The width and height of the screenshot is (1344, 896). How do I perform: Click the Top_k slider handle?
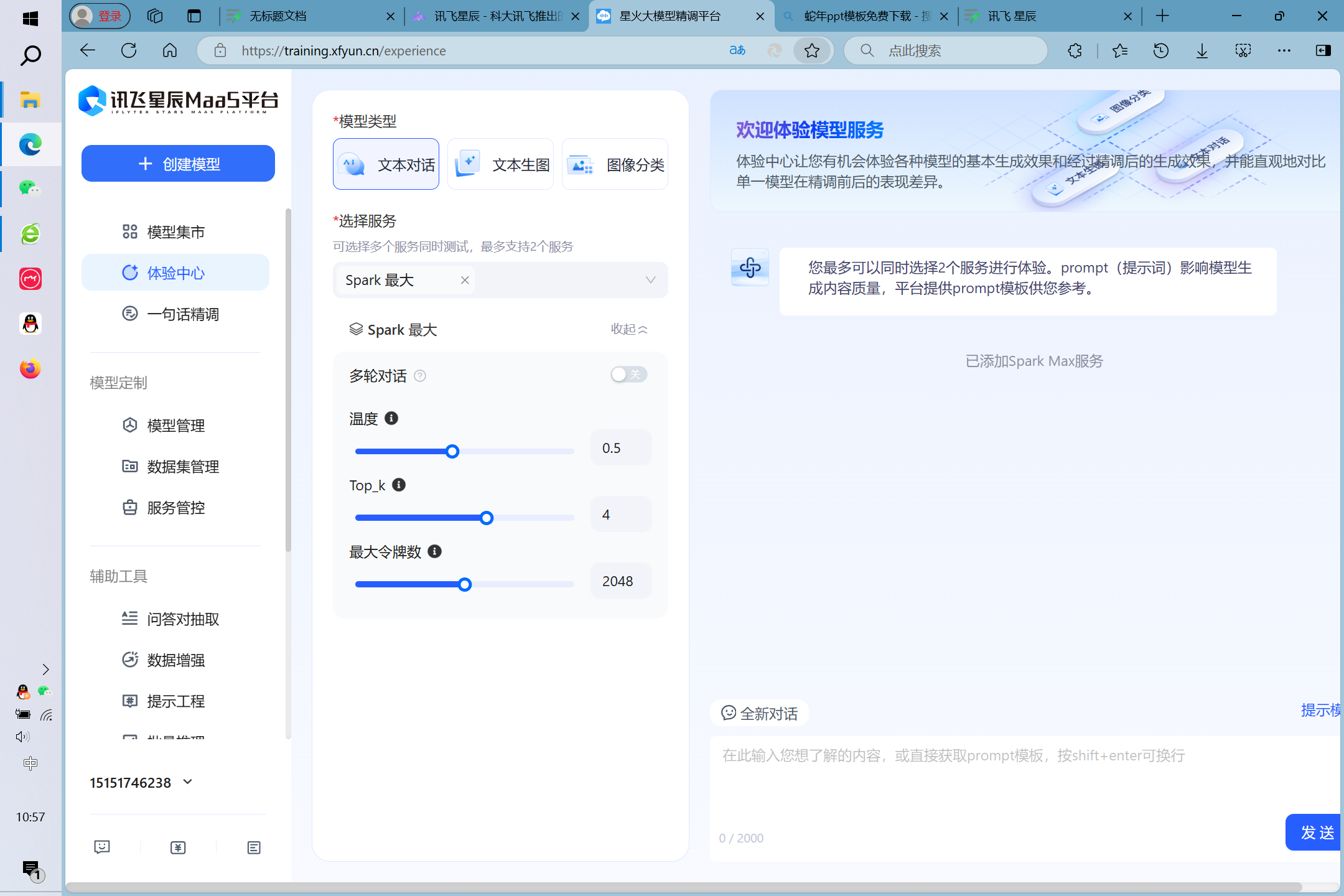tap(487, 518)
